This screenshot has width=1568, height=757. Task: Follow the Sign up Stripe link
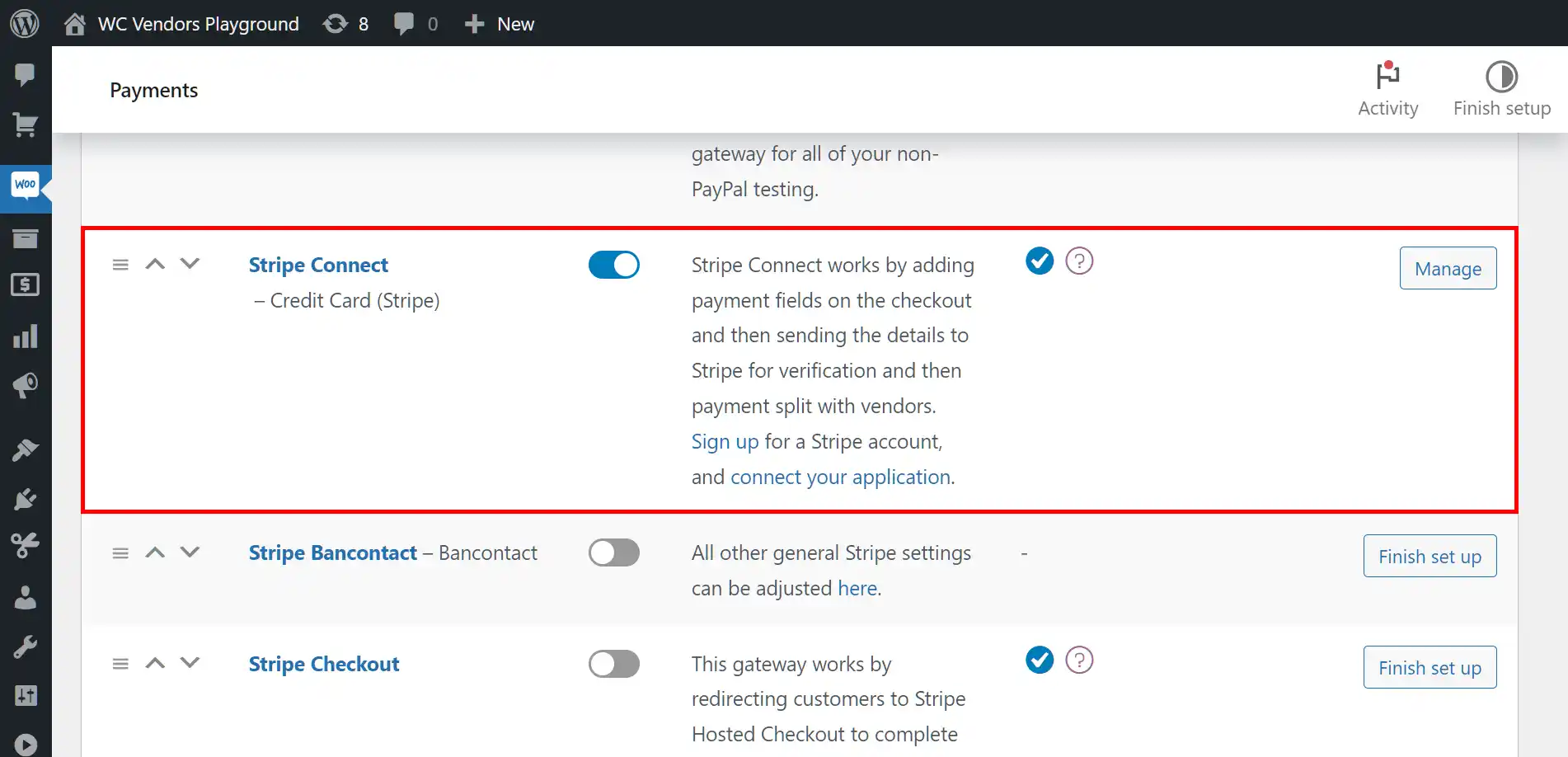725,441
